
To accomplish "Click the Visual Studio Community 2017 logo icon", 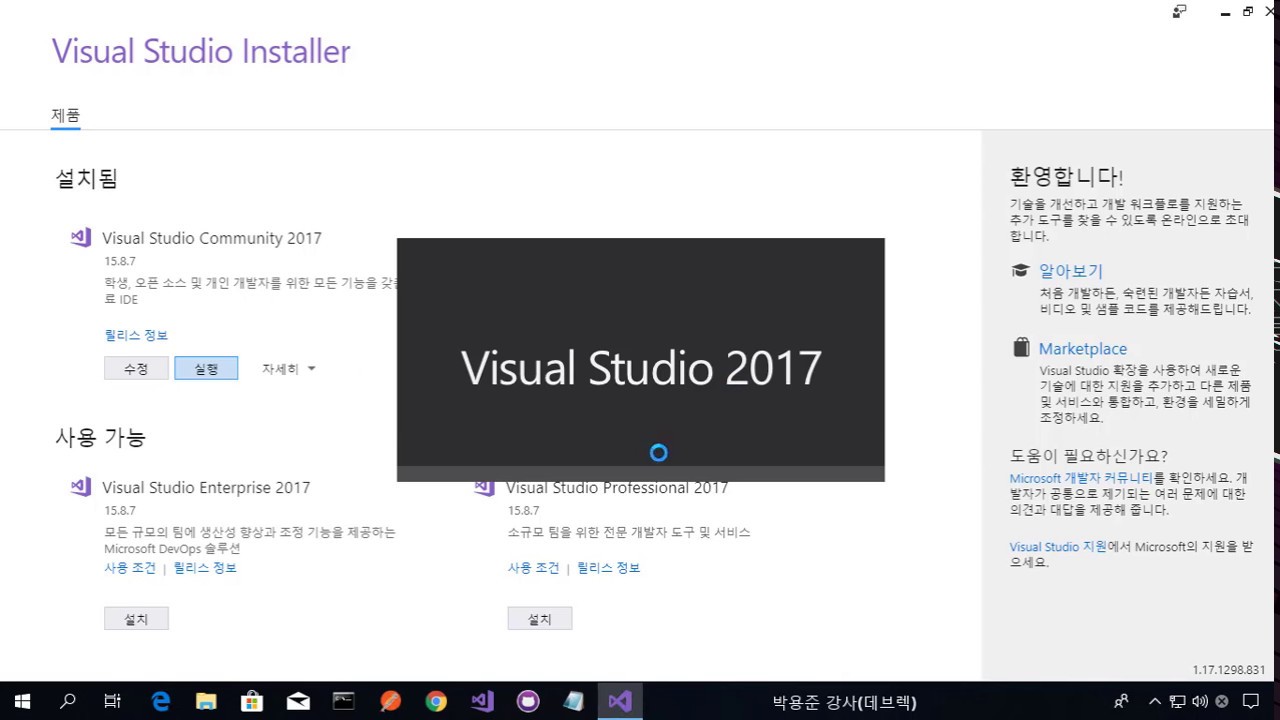I will pos(81,238).
